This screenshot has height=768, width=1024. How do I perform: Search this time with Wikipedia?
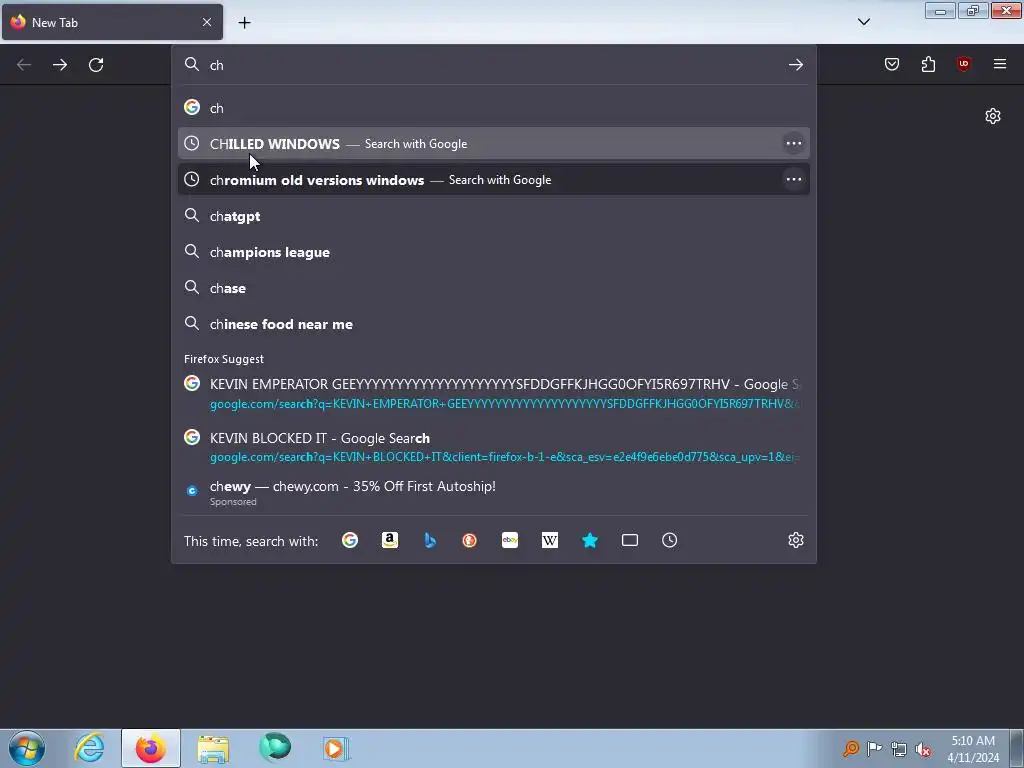550,540
